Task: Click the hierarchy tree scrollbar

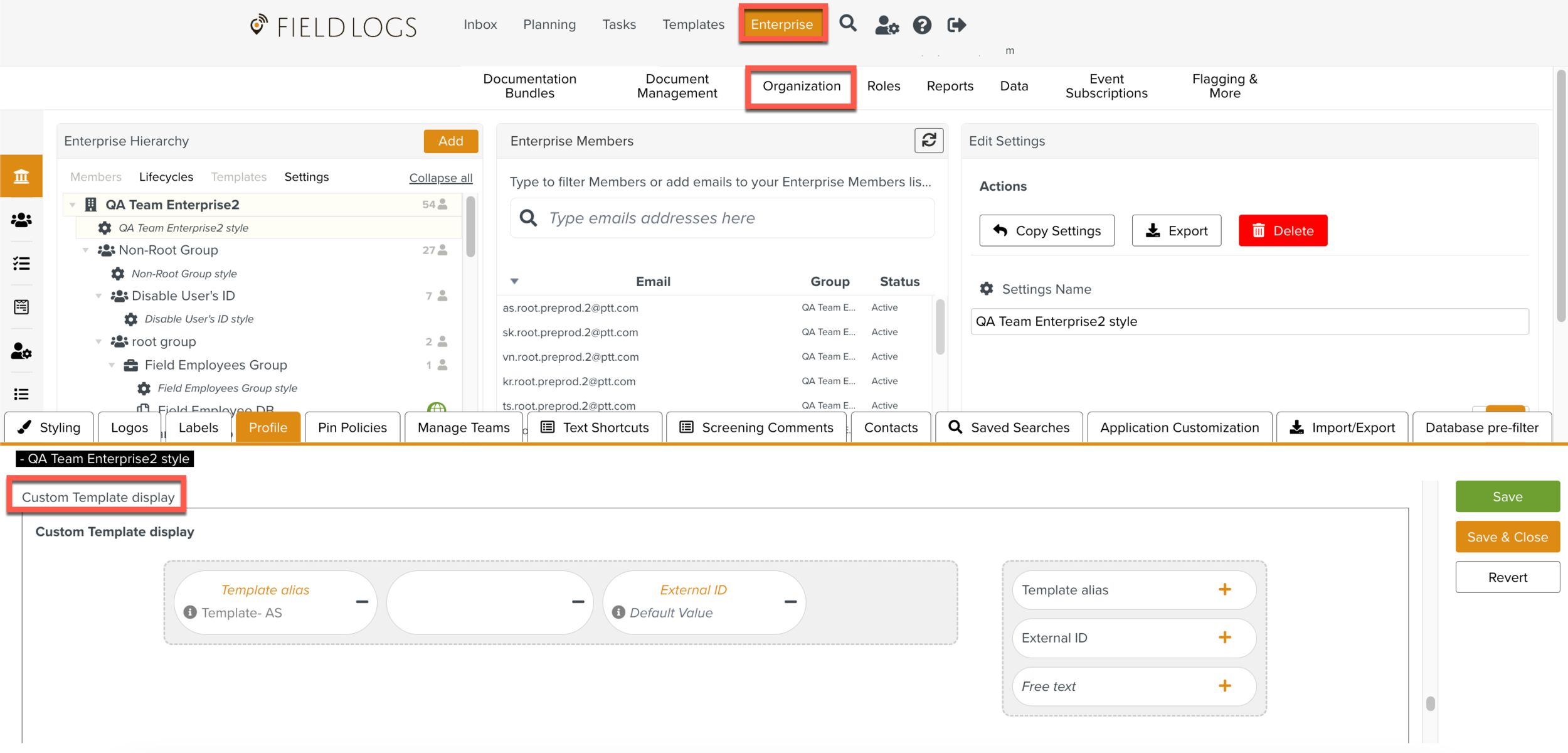Action: point(470,227)
